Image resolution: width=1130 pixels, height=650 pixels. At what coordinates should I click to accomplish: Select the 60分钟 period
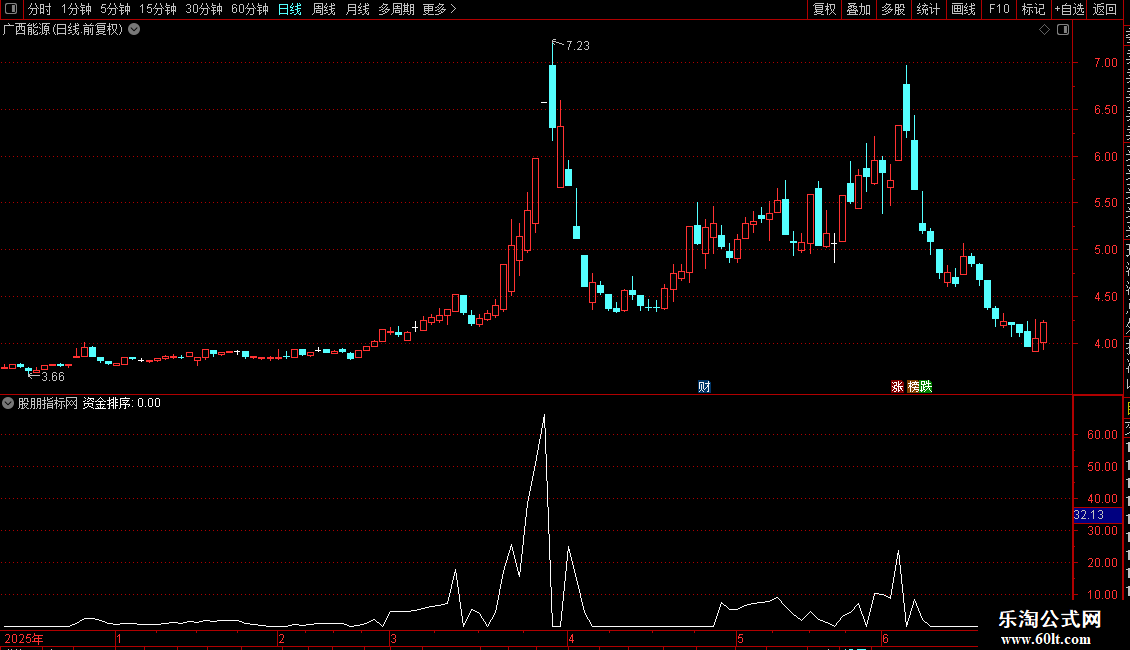(250, 9)
